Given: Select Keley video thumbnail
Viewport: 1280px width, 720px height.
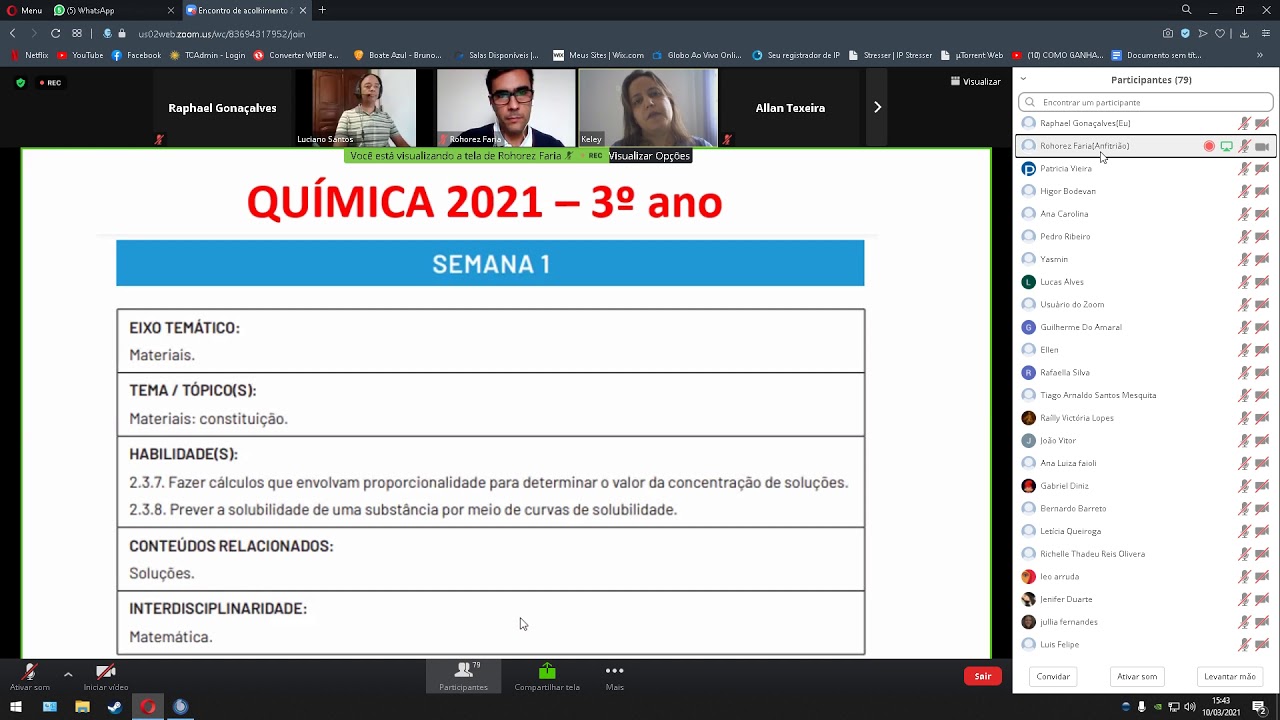Looking at the screenshot, I should pos(648,107).
